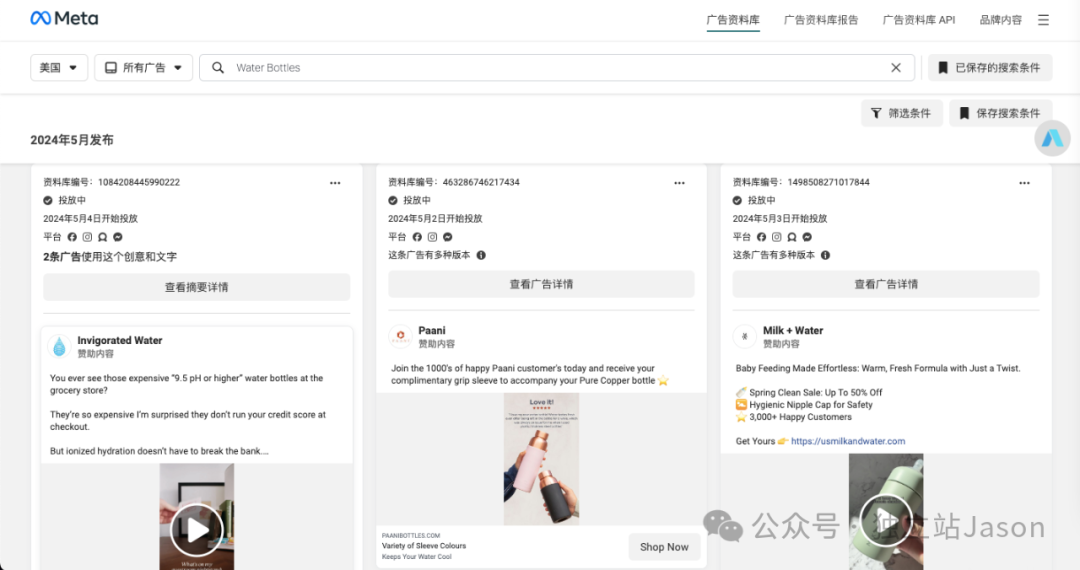The width and height of the screenshot is (1080, 570).
Task: Open more options for ad 1084208445990222
Action: (335, 183)
